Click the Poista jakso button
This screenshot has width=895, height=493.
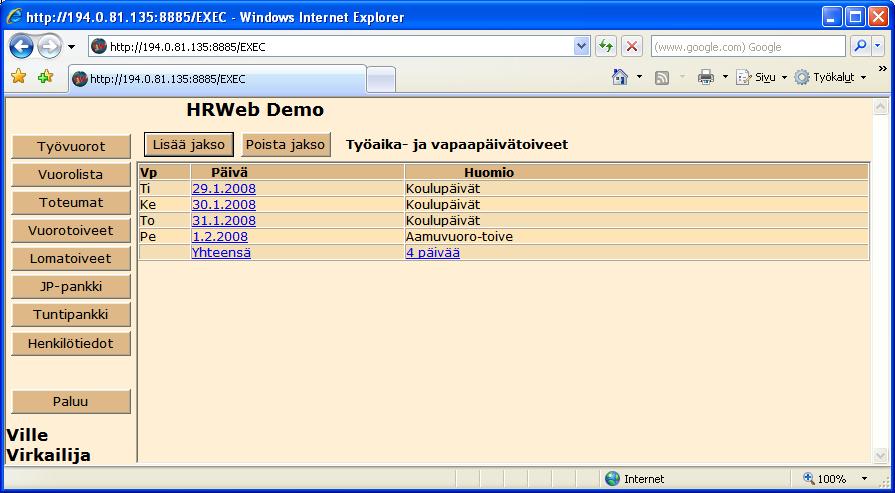tap(285, 144)
